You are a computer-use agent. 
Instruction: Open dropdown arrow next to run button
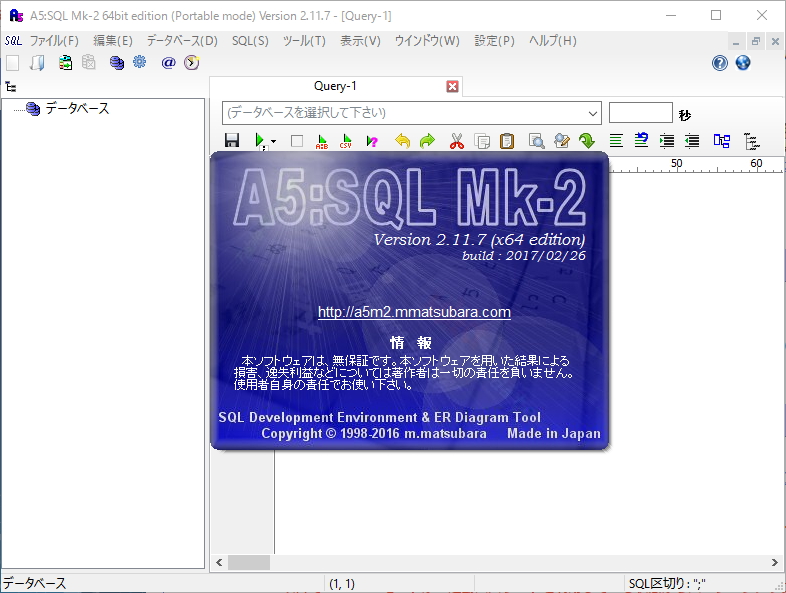pyautogui.click(x=273, y=141)
